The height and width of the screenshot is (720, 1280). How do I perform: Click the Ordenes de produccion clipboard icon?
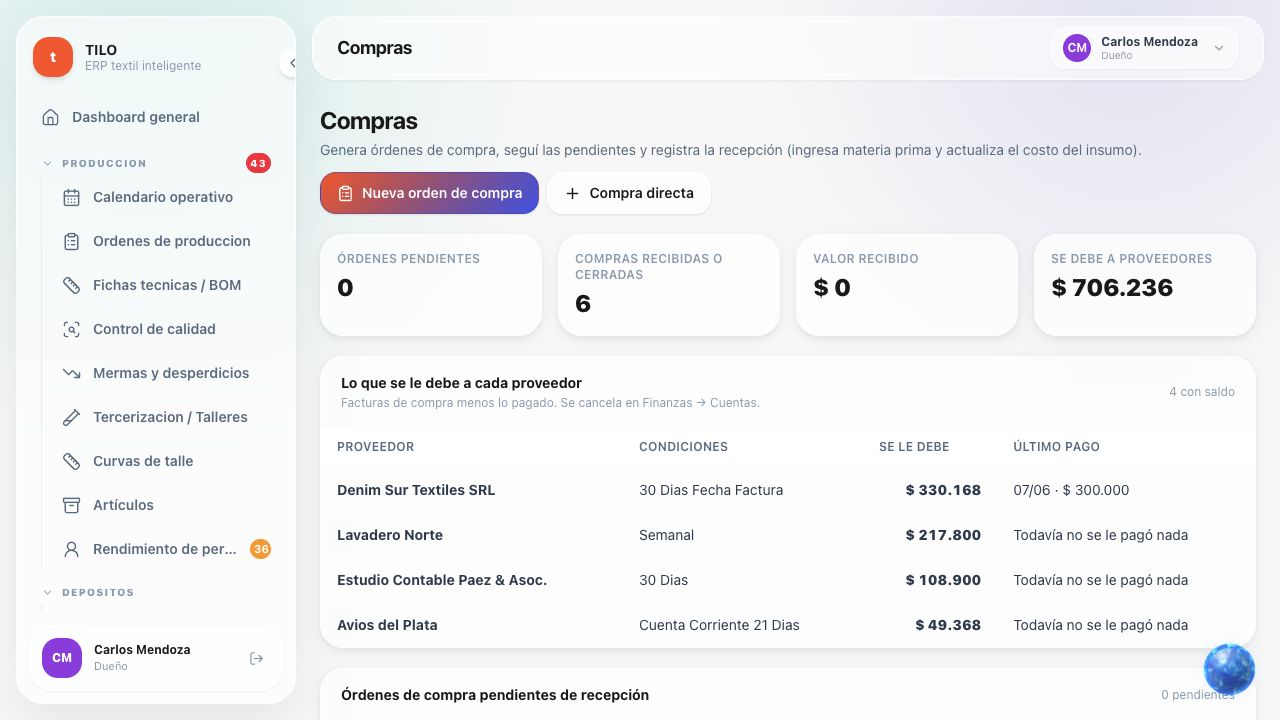71,241
